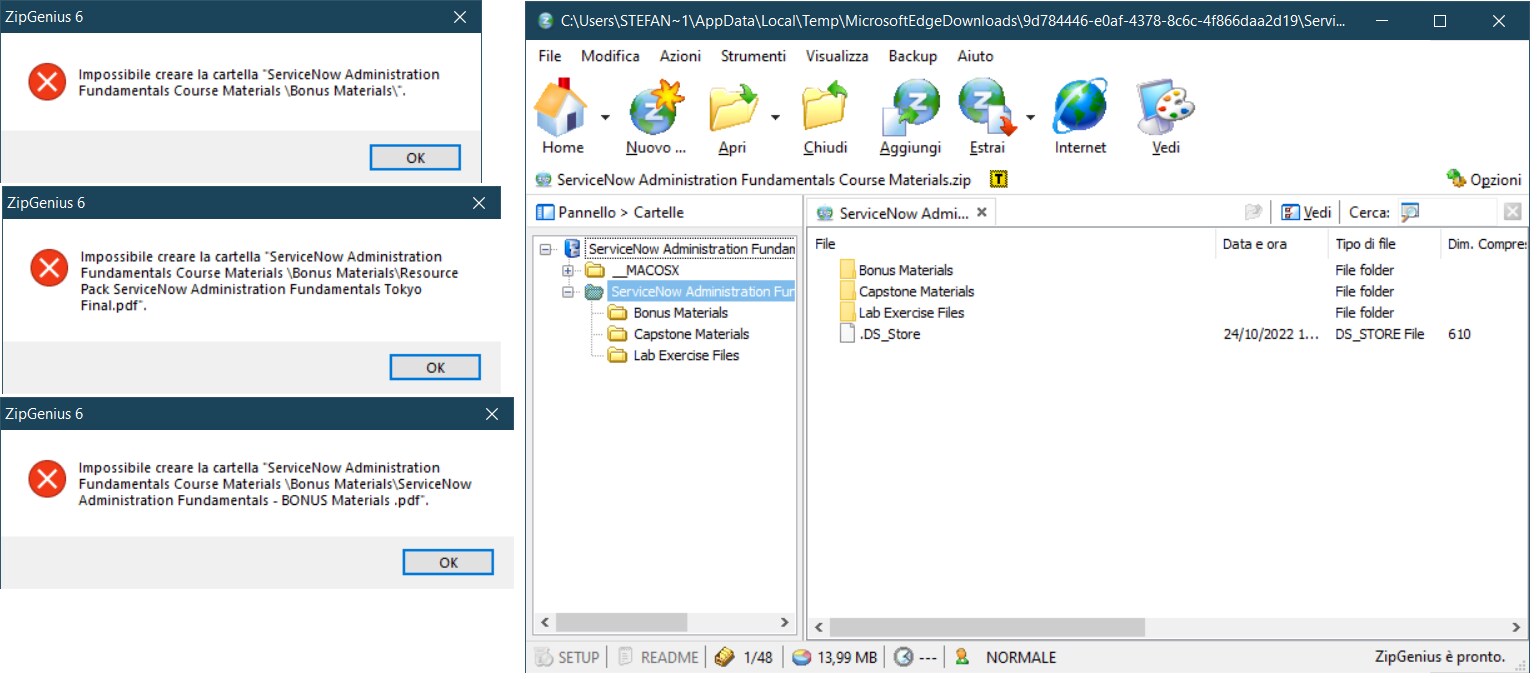The image size is (1537, 679).
Task: Open the Backup menu
Action: pyautogui.click(x=912, y=56)
